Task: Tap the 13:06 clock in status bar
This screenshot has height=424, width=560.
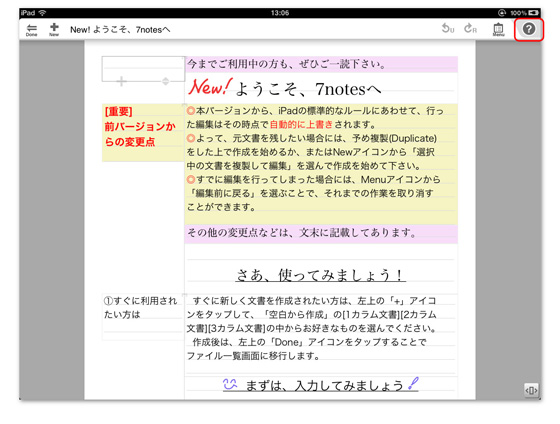Action: click(280, 13)
